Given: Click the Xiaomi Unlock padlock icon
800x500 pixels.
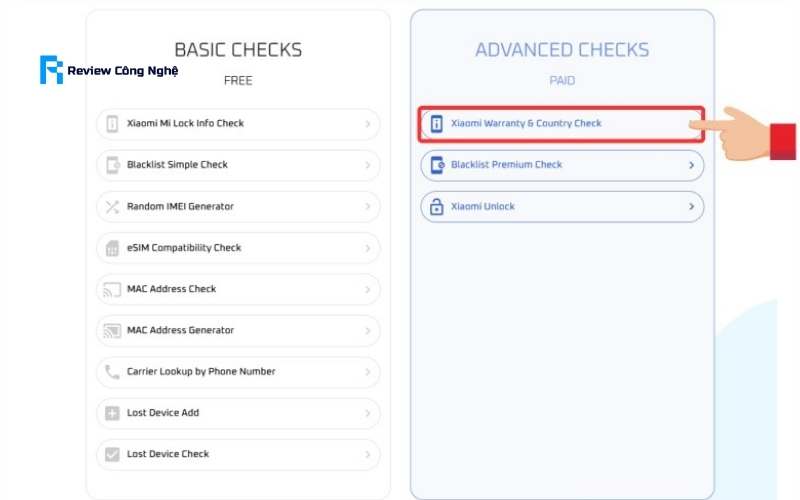Looking at the screenshot, I should (436, 206).
